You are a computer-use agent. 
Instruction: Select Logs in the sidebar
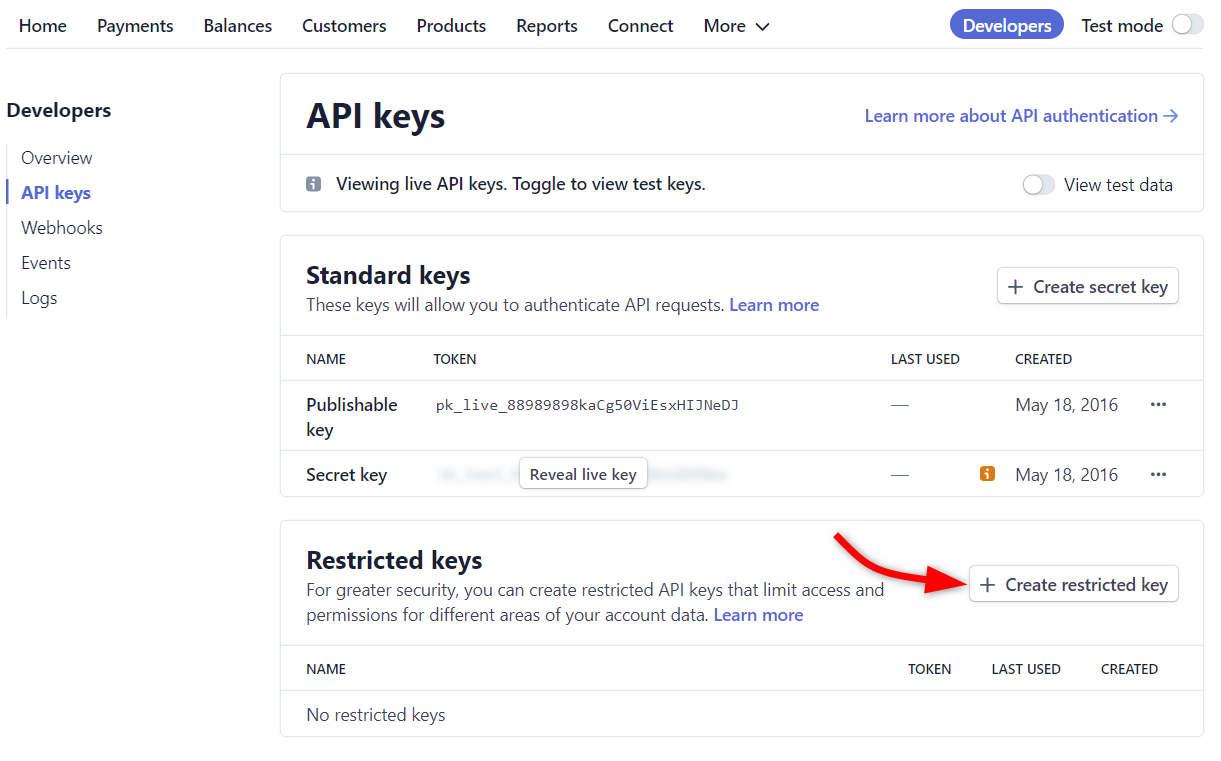39,298
